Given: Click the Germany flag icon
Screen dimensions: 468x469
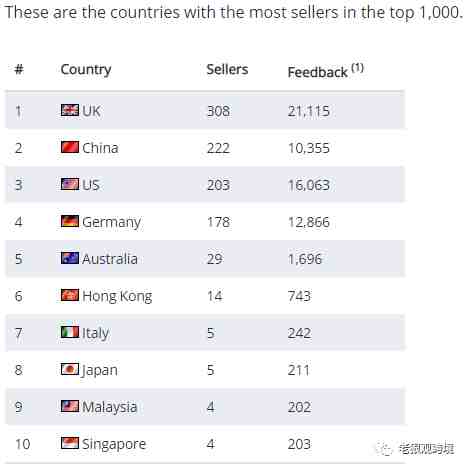Looking at the screenshot, I should click(70, 221).
